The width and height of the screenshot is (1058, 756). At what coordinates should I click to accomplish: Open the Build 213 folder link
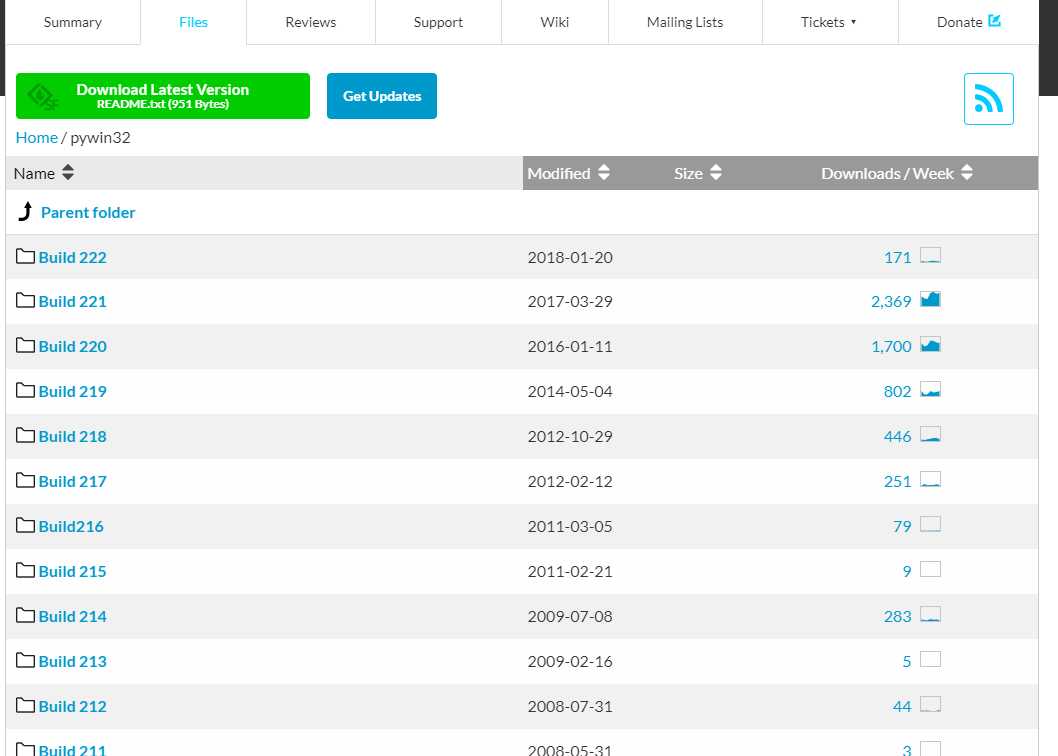tap(73, 662)
